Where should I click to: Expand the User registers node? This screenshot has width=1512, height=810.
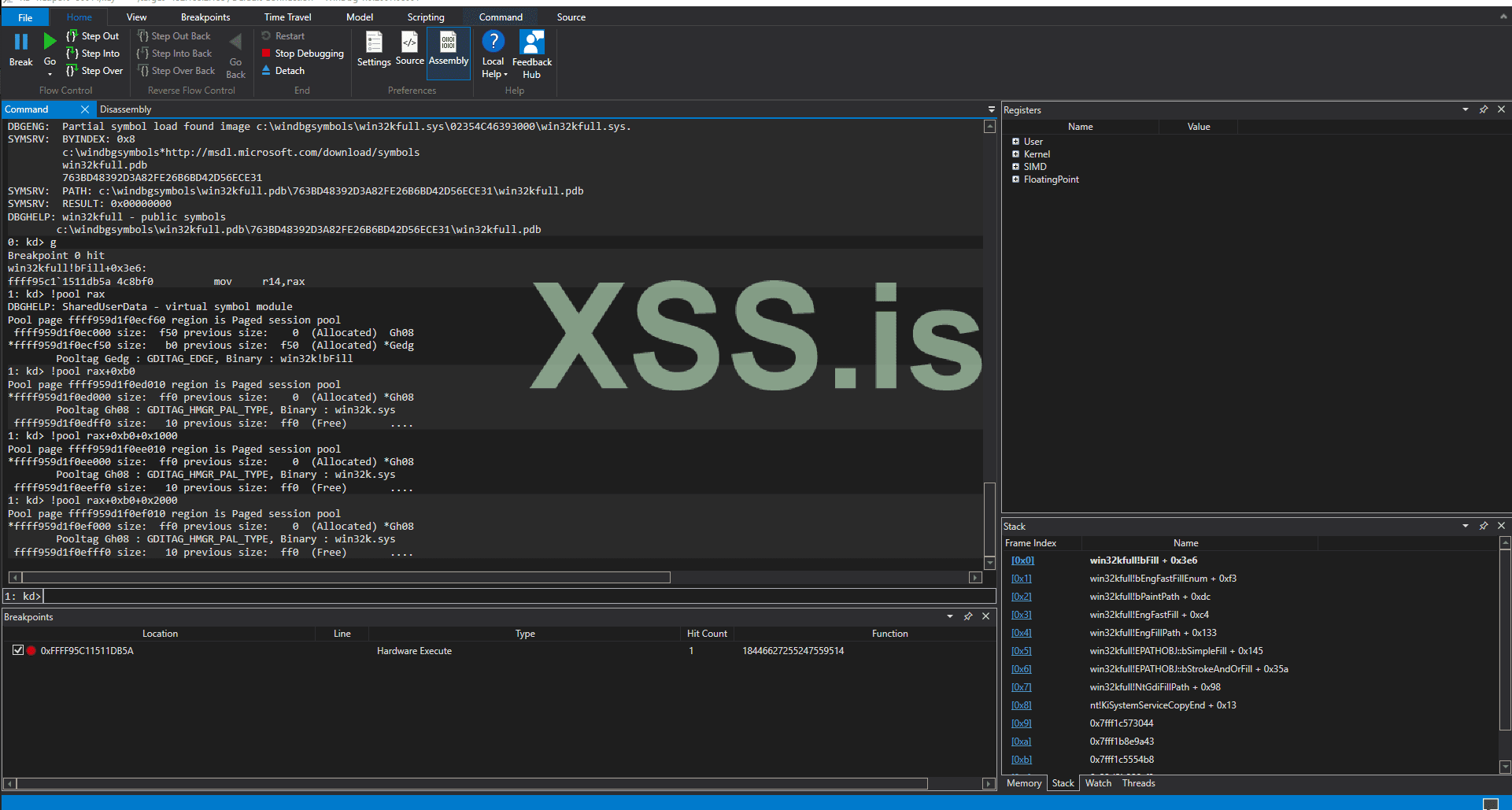click(x=1015, y=142)
